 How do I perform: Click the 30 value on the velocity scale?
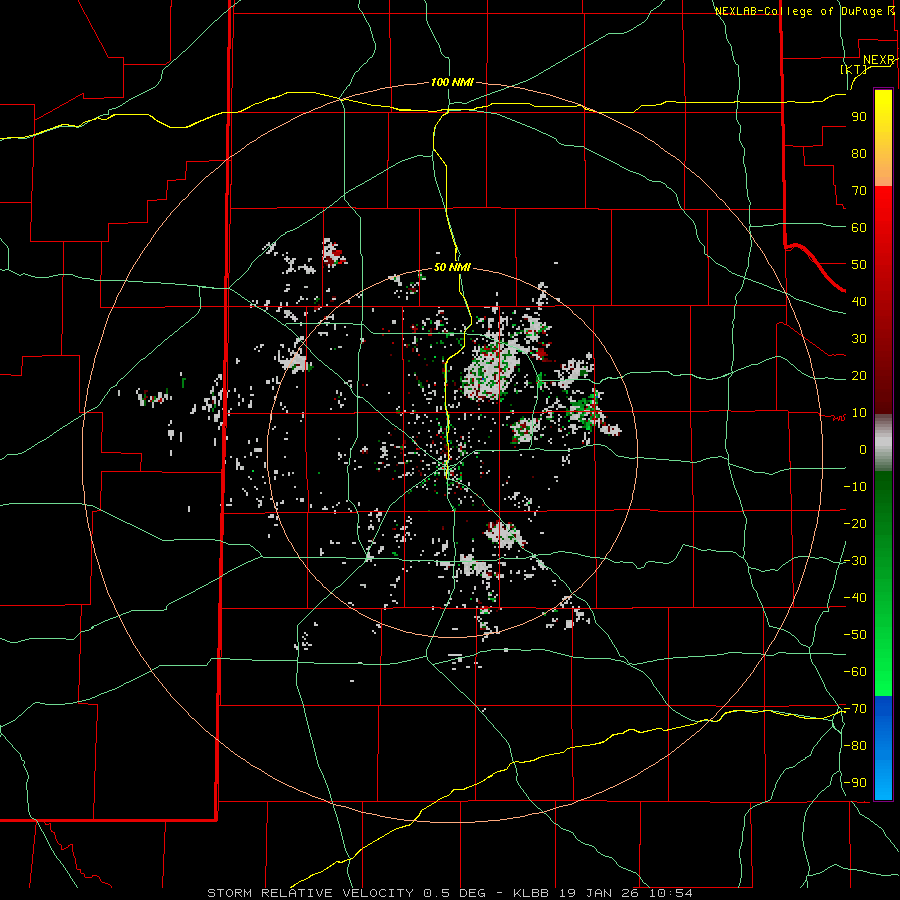click(859, 339)
